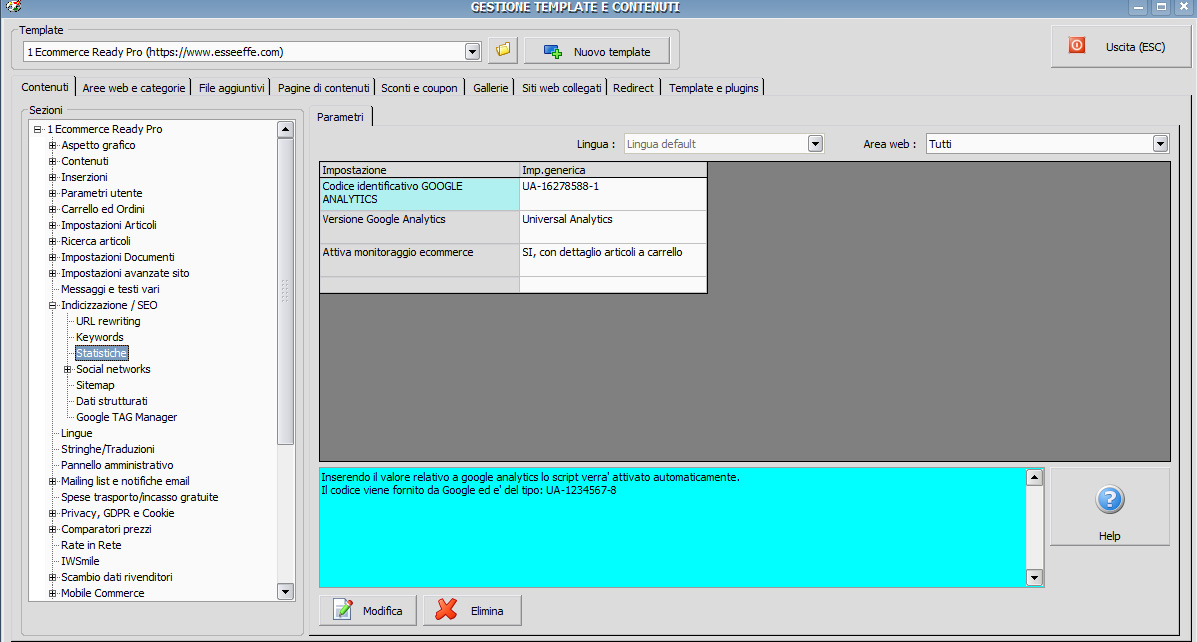
Task: Click the Versione Google Analytics row
Action: (x=419, y=227)
